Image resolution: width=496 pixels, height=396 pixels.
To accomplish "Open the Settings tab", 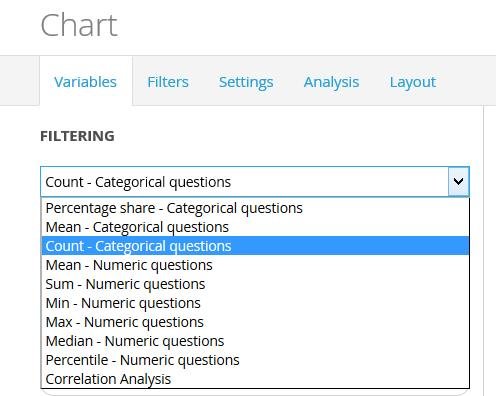I will click(246, 82).
